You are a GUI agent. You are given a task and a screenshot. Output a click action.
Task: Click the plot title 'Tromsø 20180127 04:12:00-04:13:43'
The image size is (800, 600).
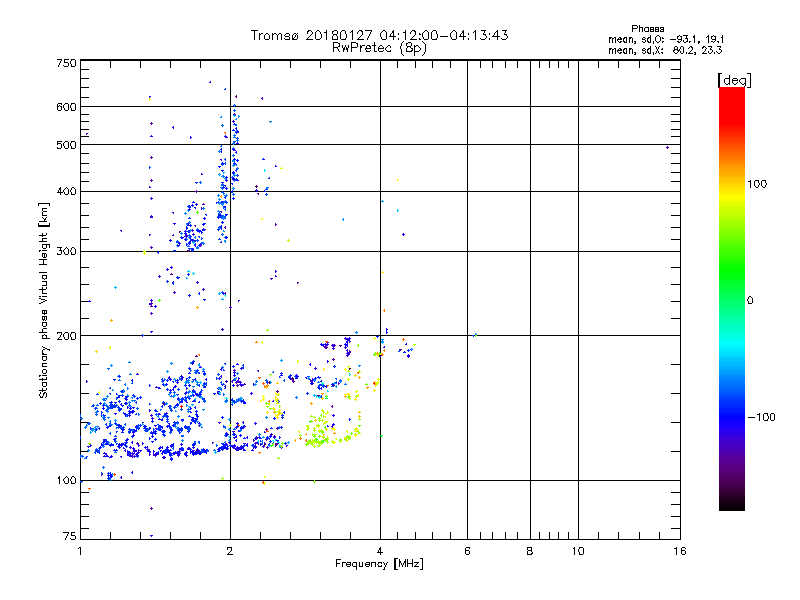[379, 35]
